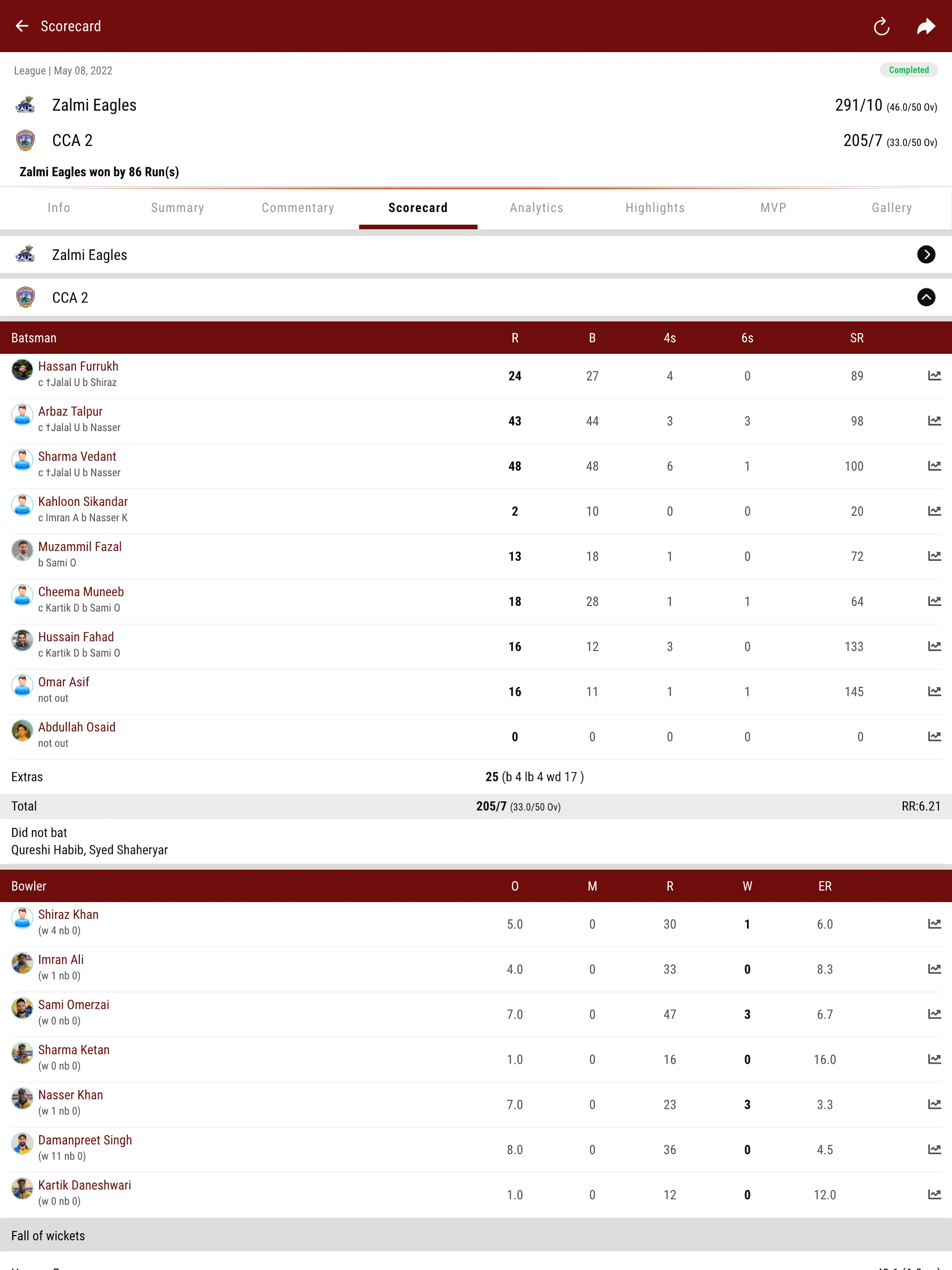The image size is (952, 1270).
Task: Toggle the Gallery view
Action: (891, 207)
